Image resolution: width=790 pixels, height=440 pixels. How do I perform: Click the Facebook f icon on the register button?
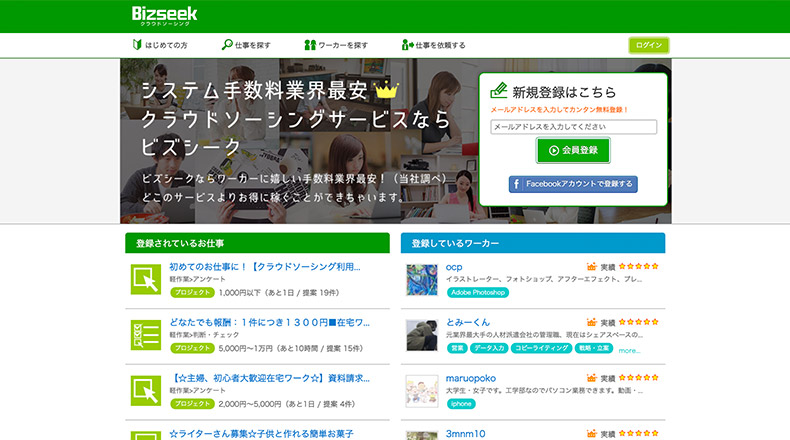click(x=516, y=184)
